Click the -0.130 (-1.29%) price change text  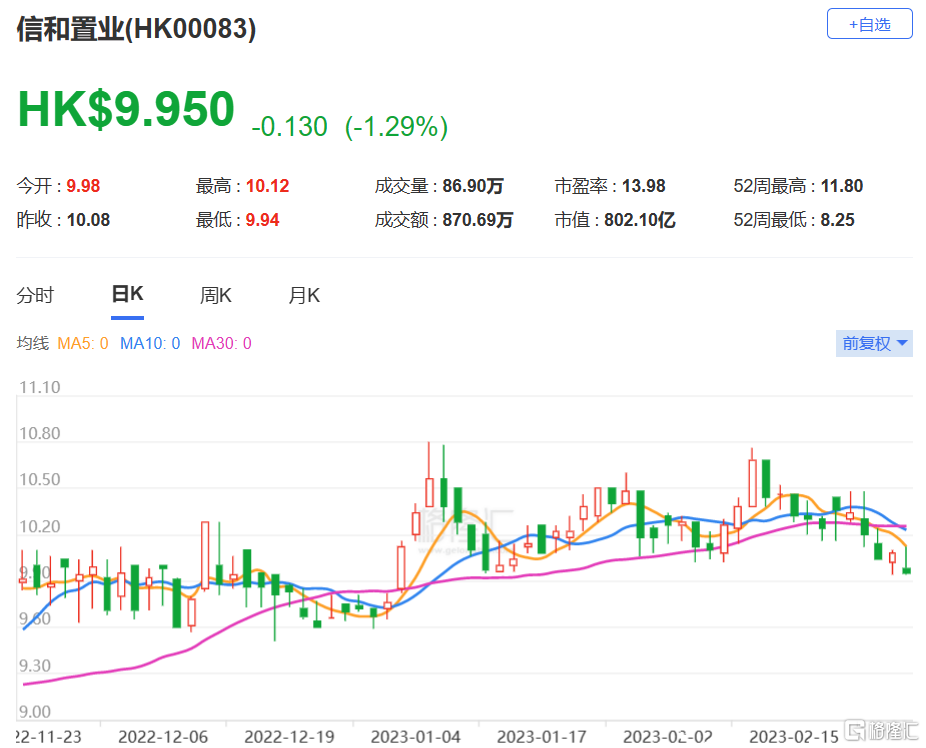click(349, 126)
